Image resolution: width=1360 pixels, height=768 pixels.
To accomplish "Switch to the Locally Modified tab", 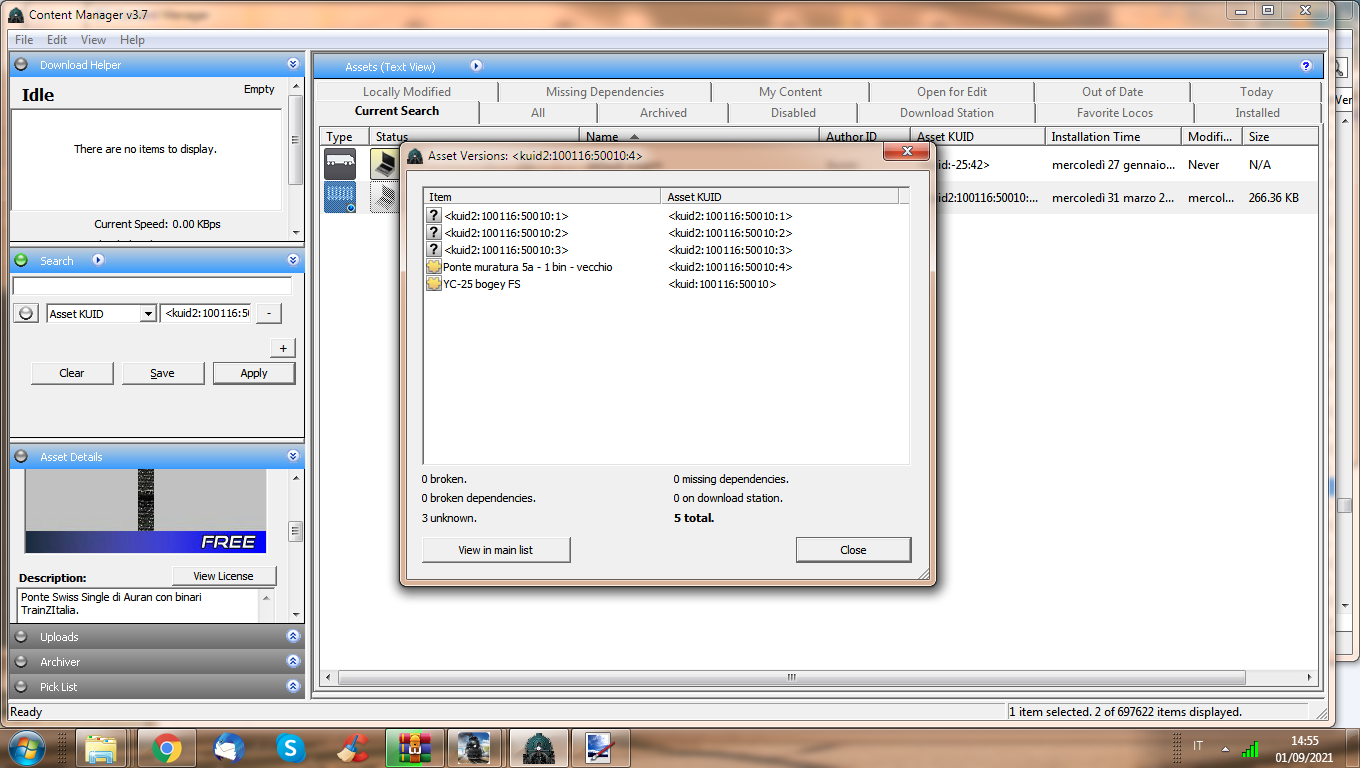I will pos(407,91).
